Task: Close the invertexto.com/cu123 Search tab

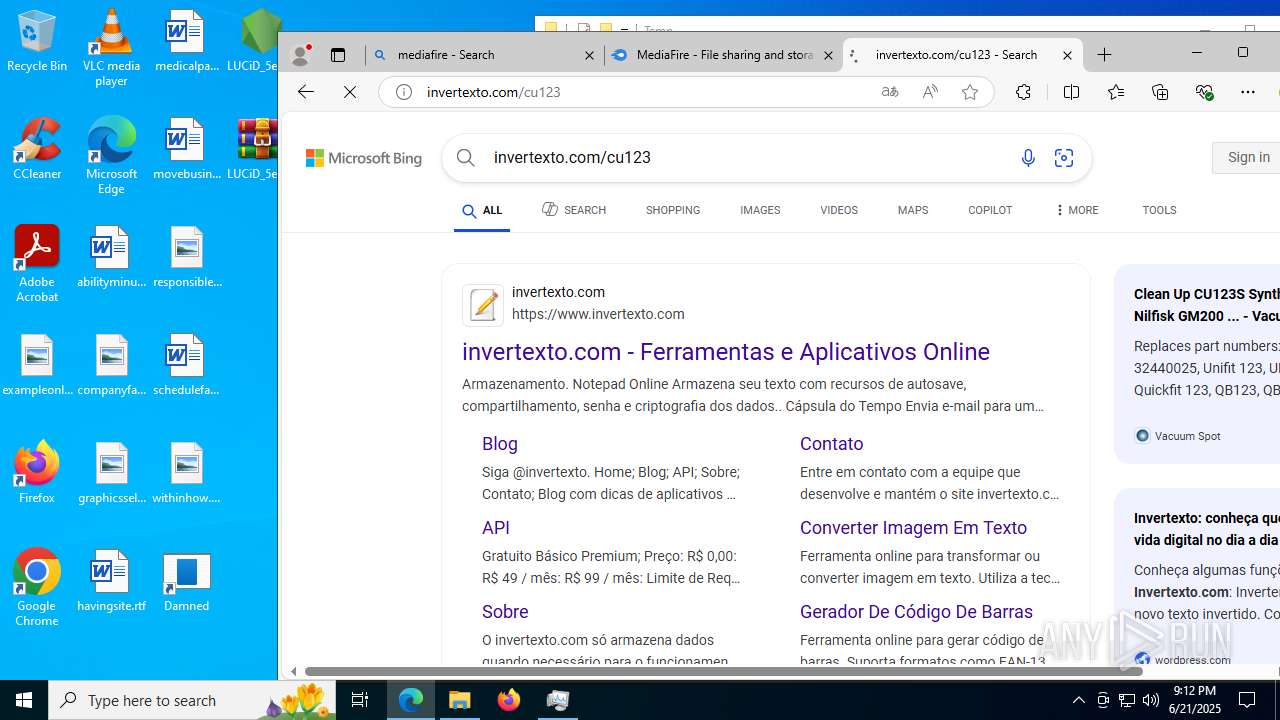Action: click(1067, 56)
